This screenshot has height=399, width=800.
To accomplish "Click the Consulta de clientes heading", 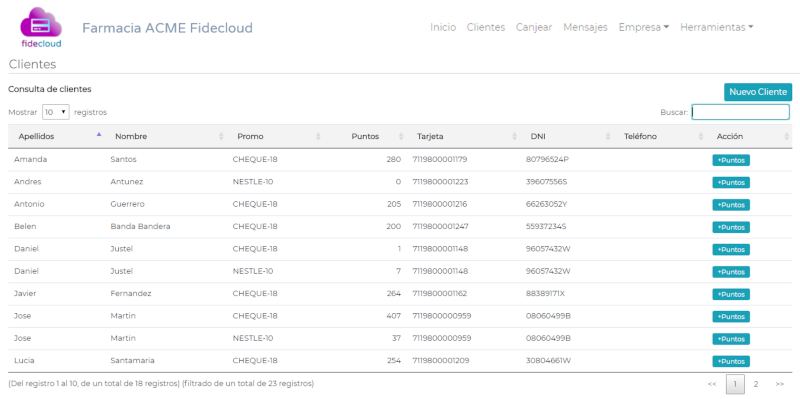I will 50,89.
